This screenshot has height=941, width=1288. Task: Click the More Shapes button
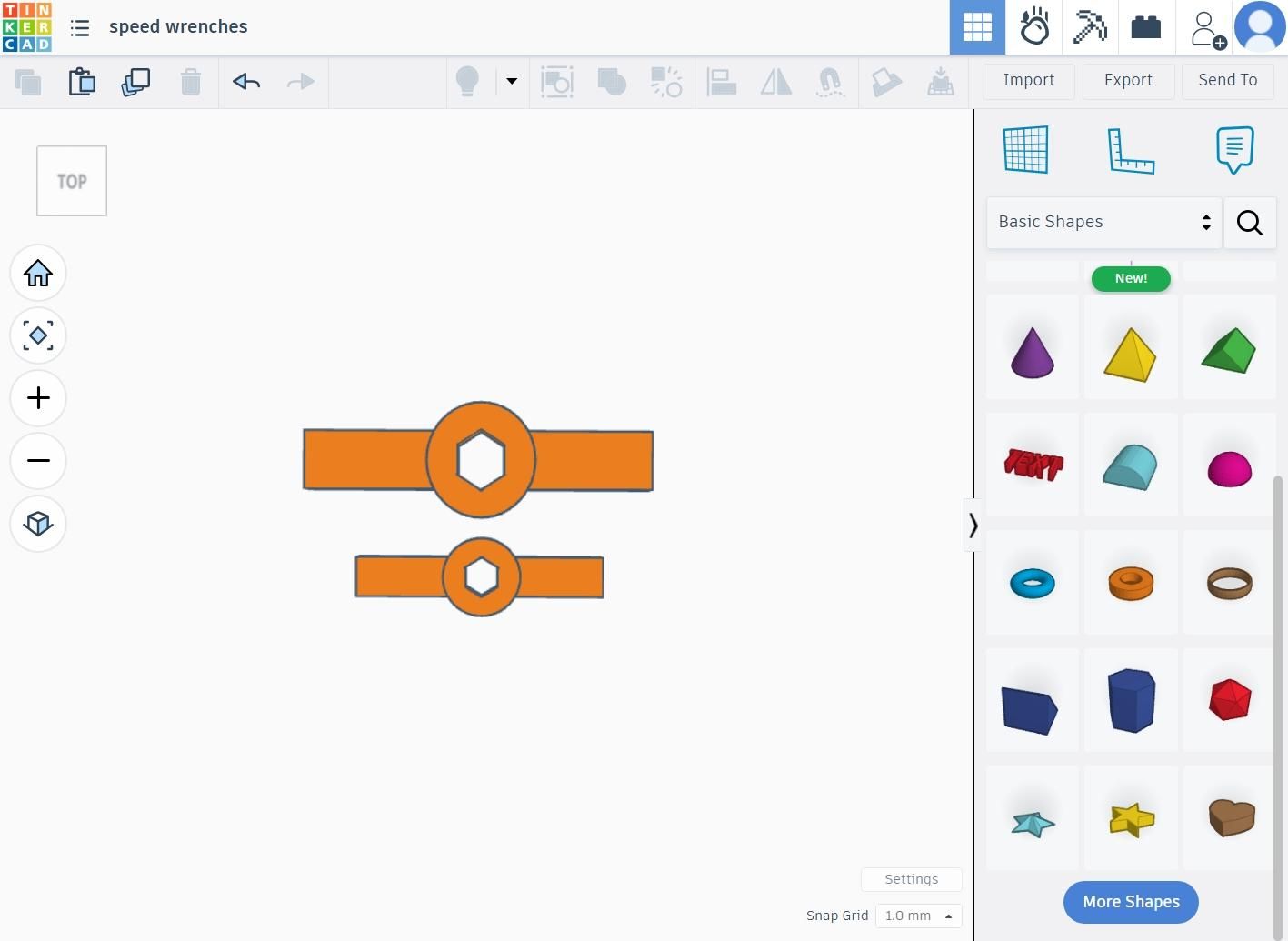pyautogui.click(x=1131, y=902)
